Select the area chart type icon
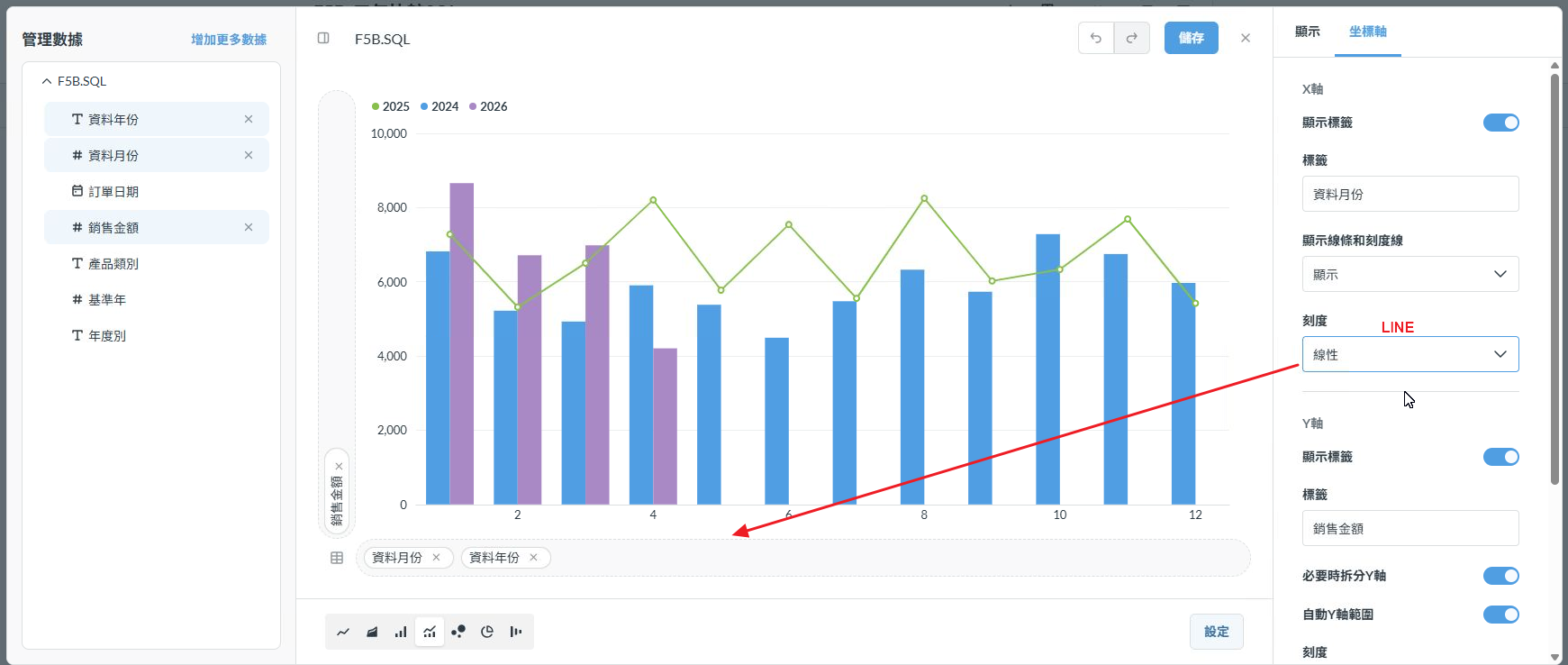 pos(372,632)
